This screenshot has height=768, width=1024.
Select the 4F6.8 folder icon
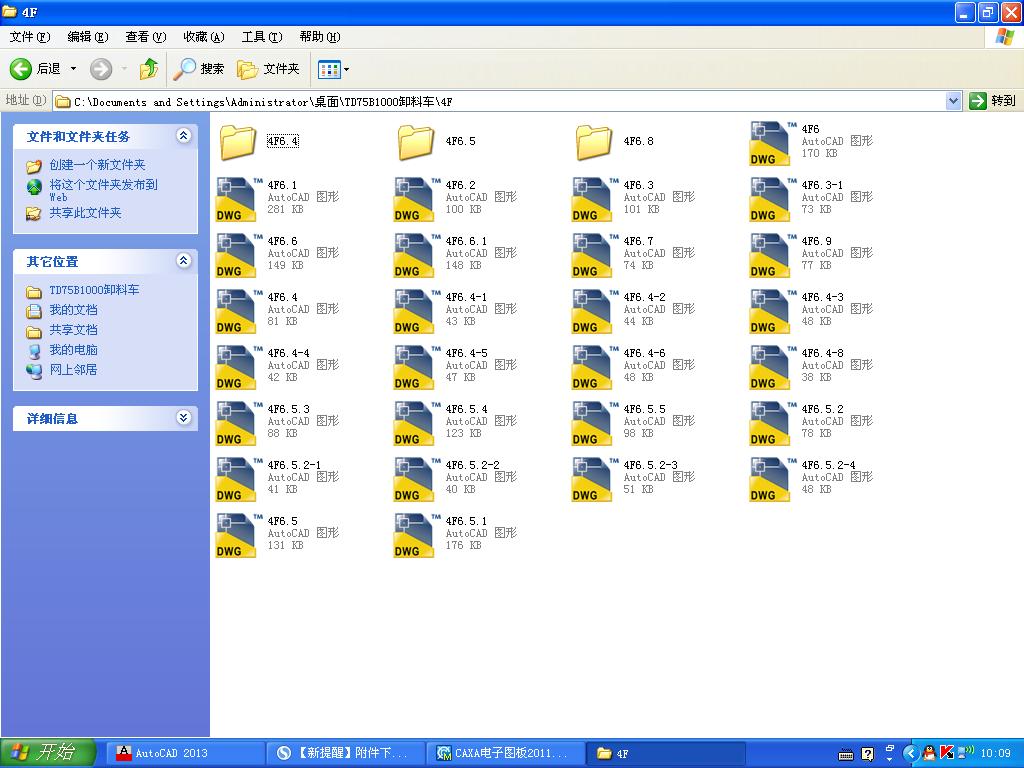point(594,142)
